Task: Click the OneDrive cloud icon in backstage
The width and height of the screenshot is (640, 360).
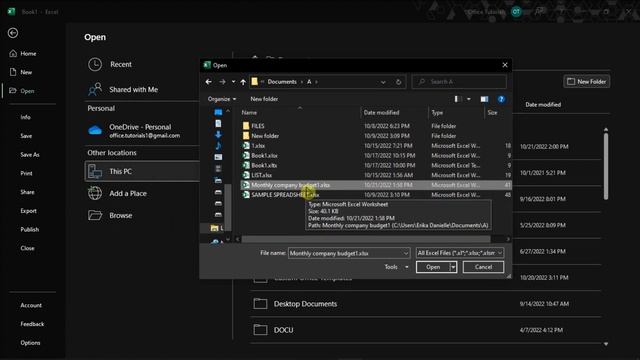Action: click(x=95, y=130)
